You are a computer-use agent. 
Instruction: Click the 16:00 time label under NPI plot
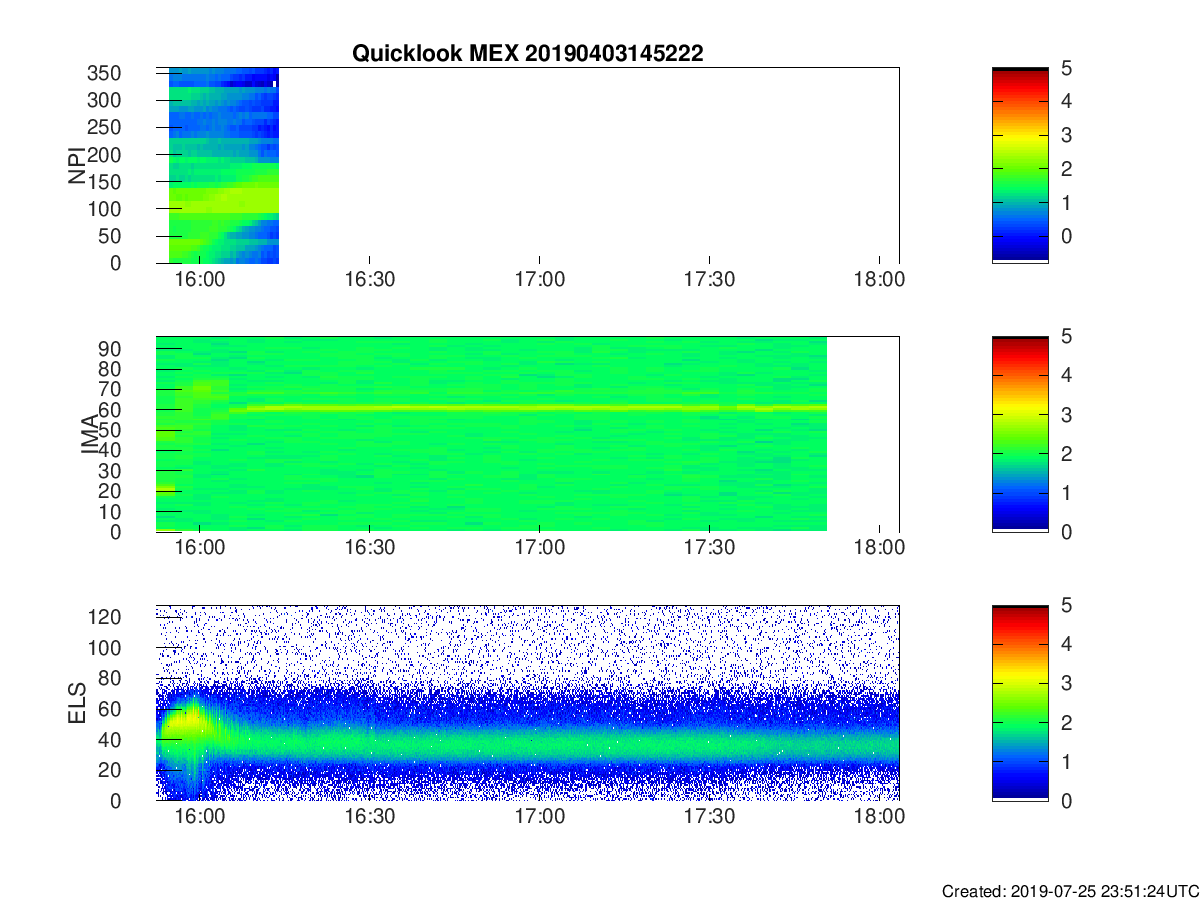click(200, 279)
